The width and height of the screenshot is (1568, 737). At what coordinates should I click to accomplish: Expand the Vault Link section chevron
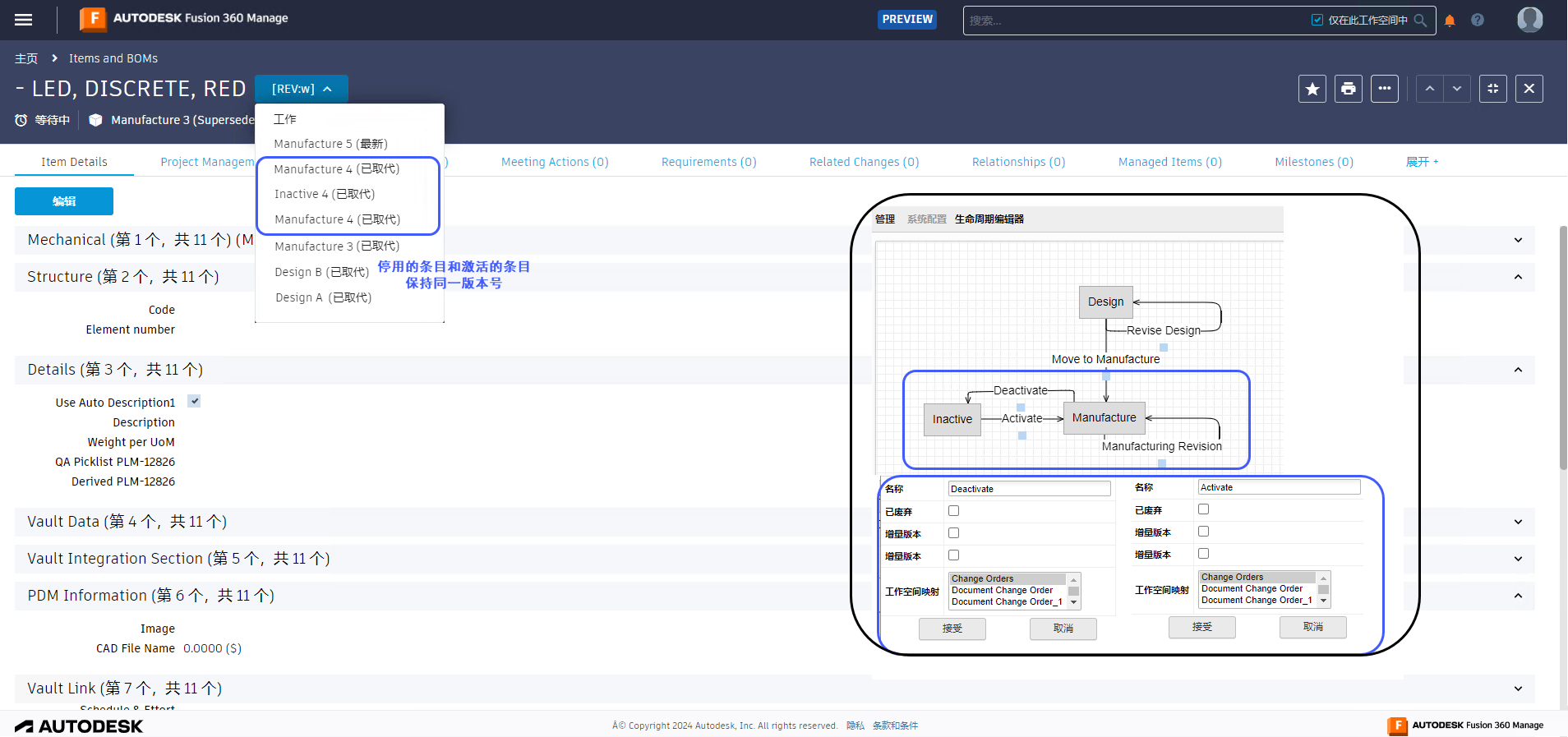point(1518,689)
